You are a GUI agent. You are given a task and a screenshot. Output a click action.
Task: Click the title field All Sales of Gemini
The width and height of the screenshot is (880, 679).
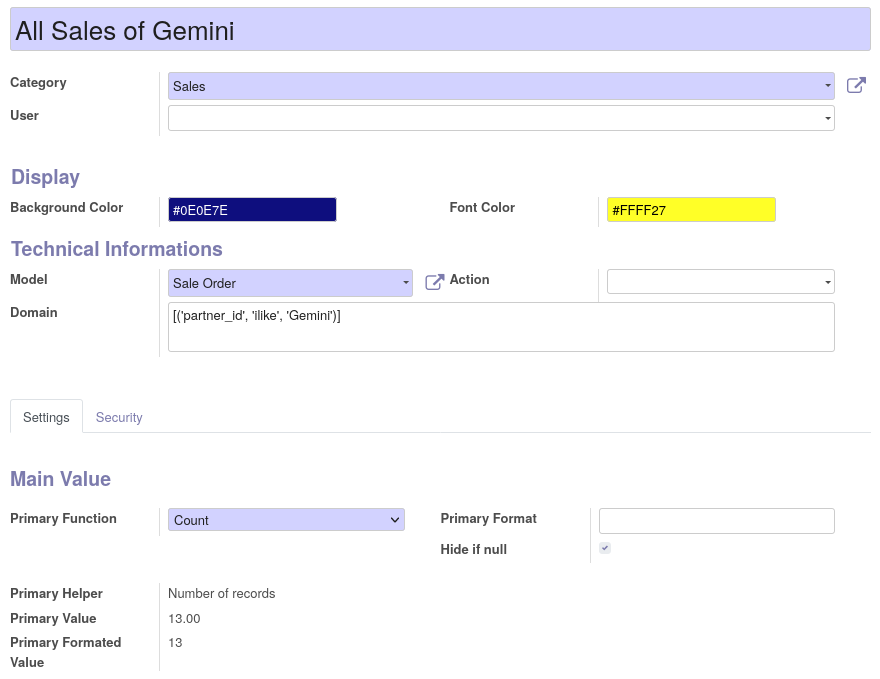(440, 30)
